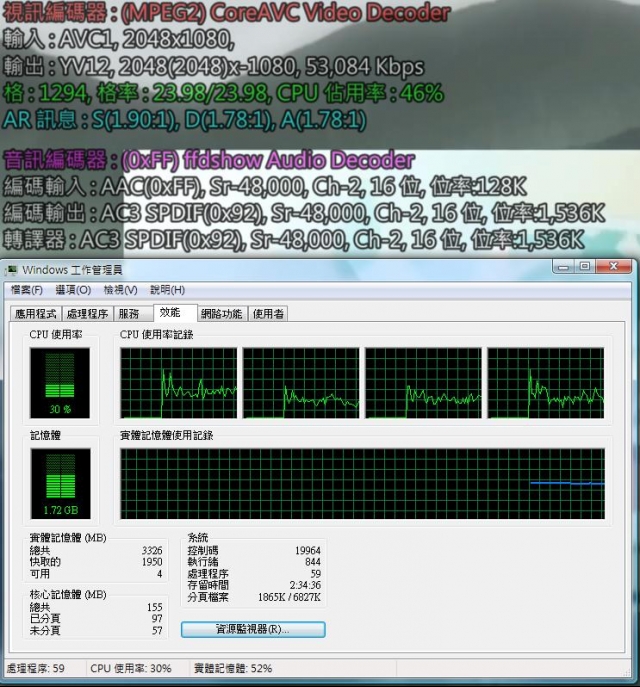Click the 系統 group heading
Image resolution: width=640 pixels, height=687 pixels.
pos(198,538)
